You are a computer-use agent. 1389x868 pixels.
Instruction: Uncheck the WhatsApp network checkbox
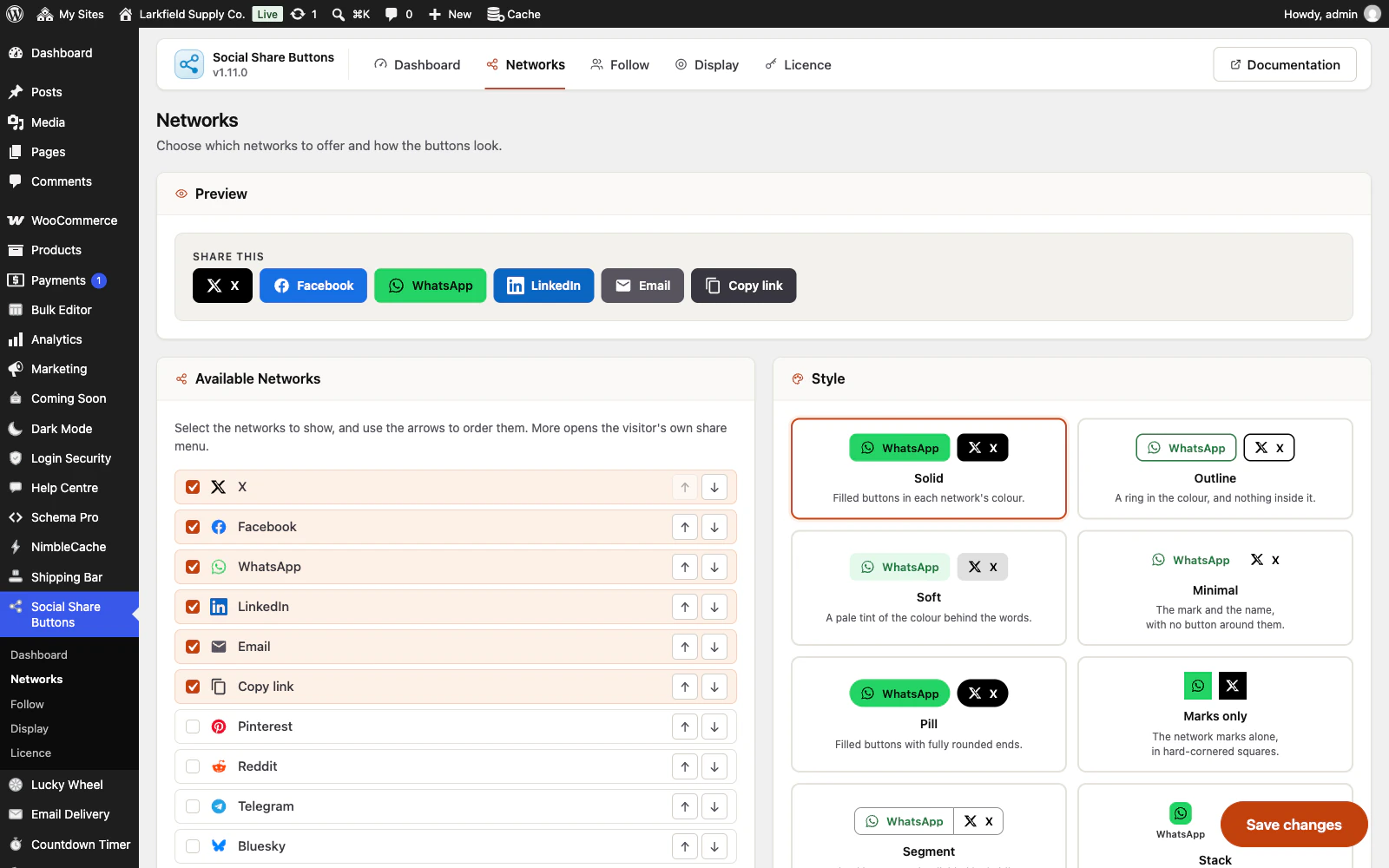(x=193, y=567)
